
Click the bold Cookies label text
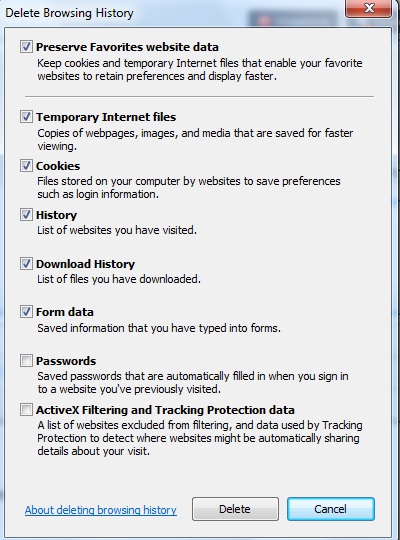[x=58, y=166]
